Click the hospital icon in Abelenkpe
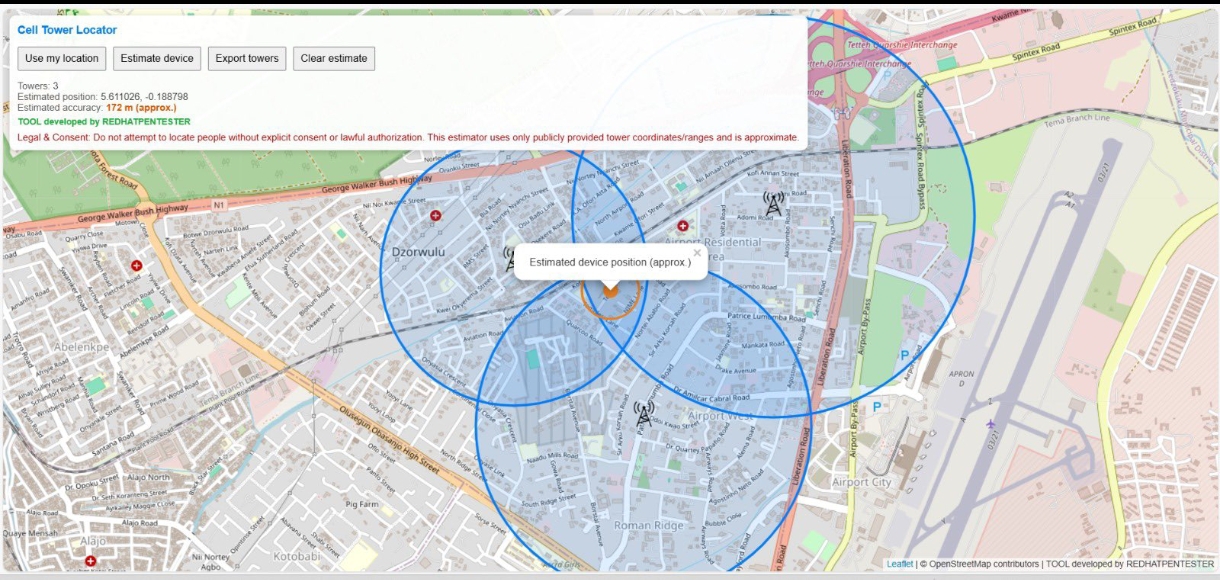This screenshot has height=580, width=1220. [x=137, y=266]
